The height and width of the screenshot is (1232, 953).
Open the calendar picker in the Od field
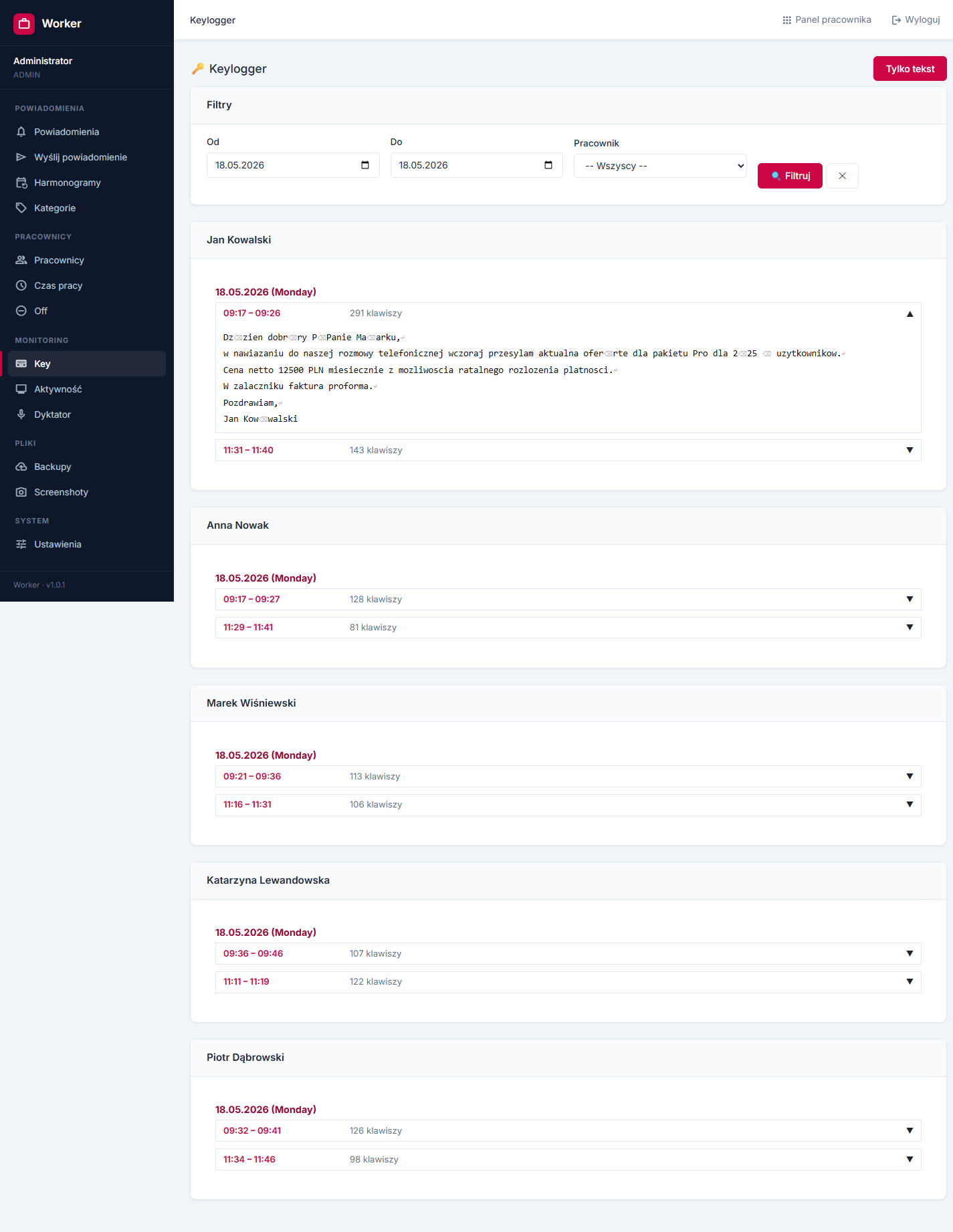coord(365,165)
